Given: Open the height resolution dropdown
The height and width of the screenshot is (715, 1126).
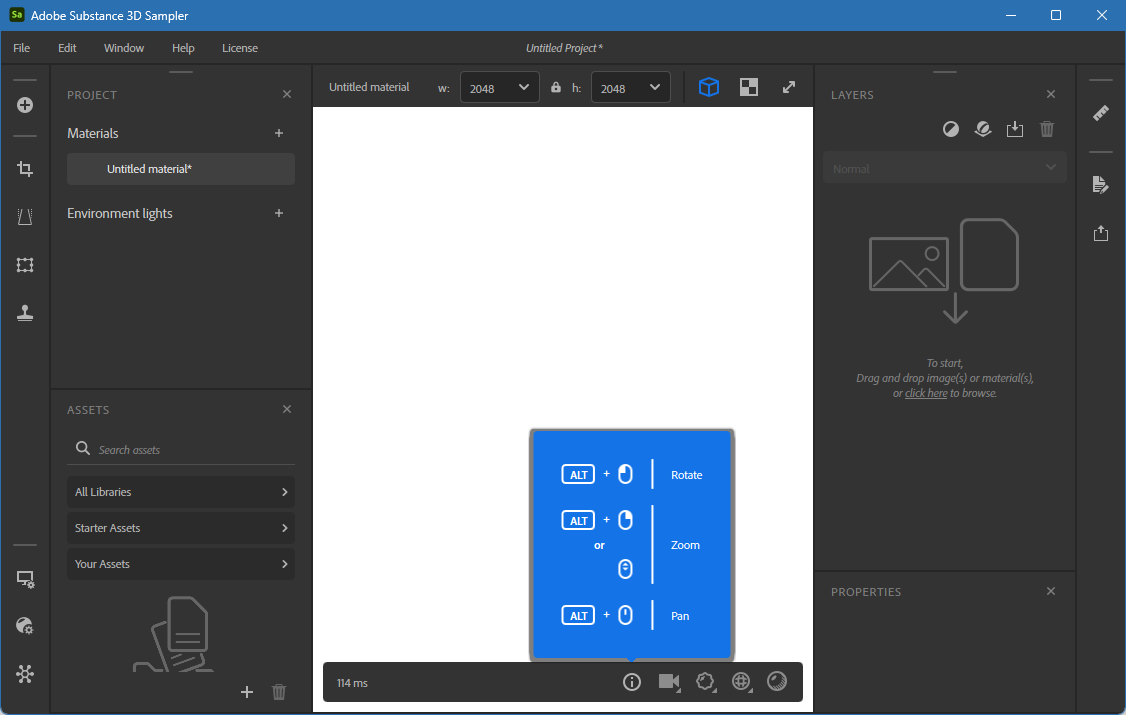Looking at the screenshot, I should pos(631,88).
